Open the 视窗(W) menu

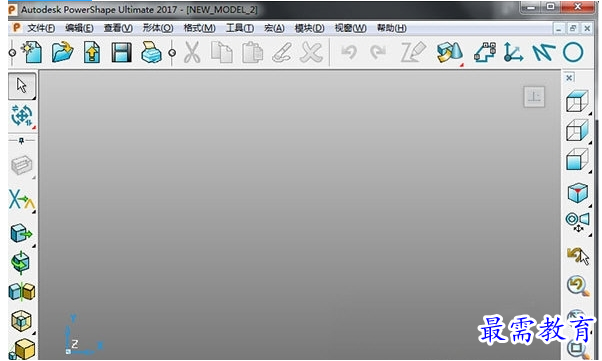click(x=350, y=28)
